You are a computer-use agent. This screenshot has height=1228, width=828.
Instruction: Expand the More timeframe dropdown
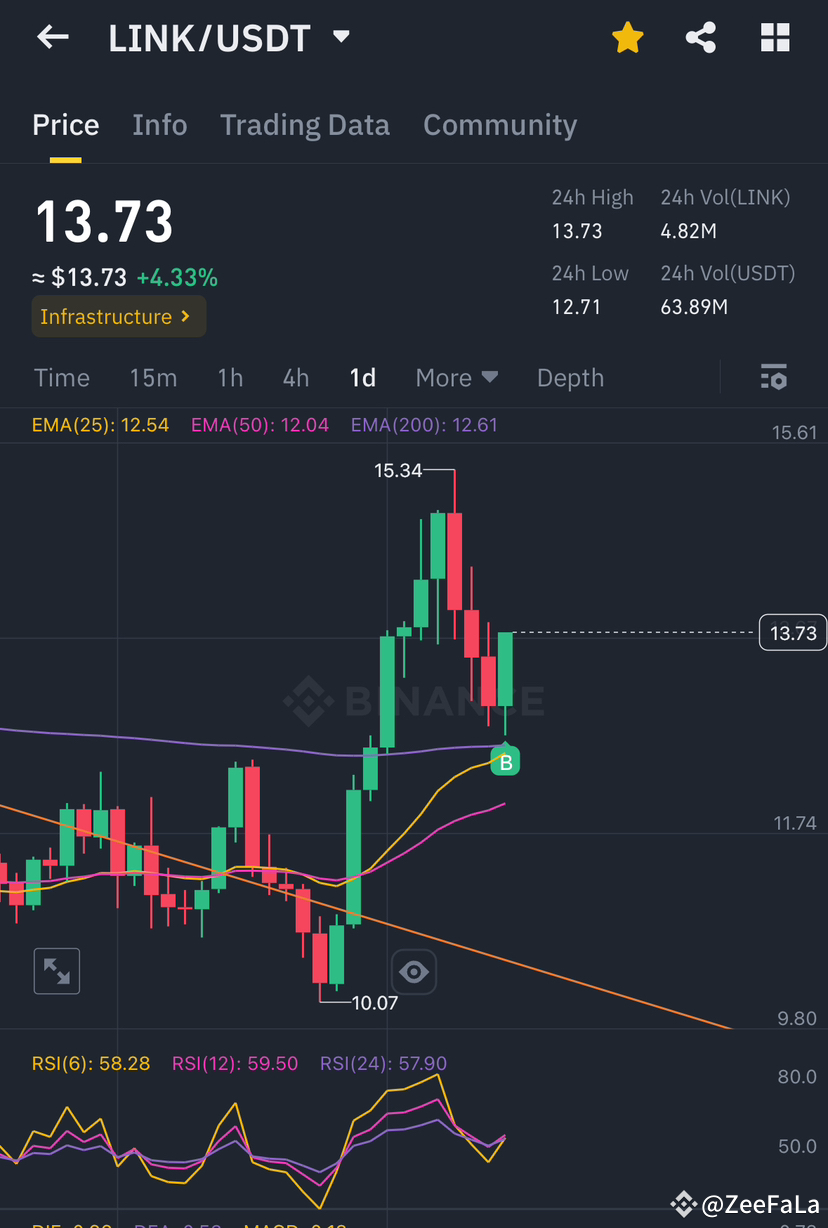(x=456, y=378)
